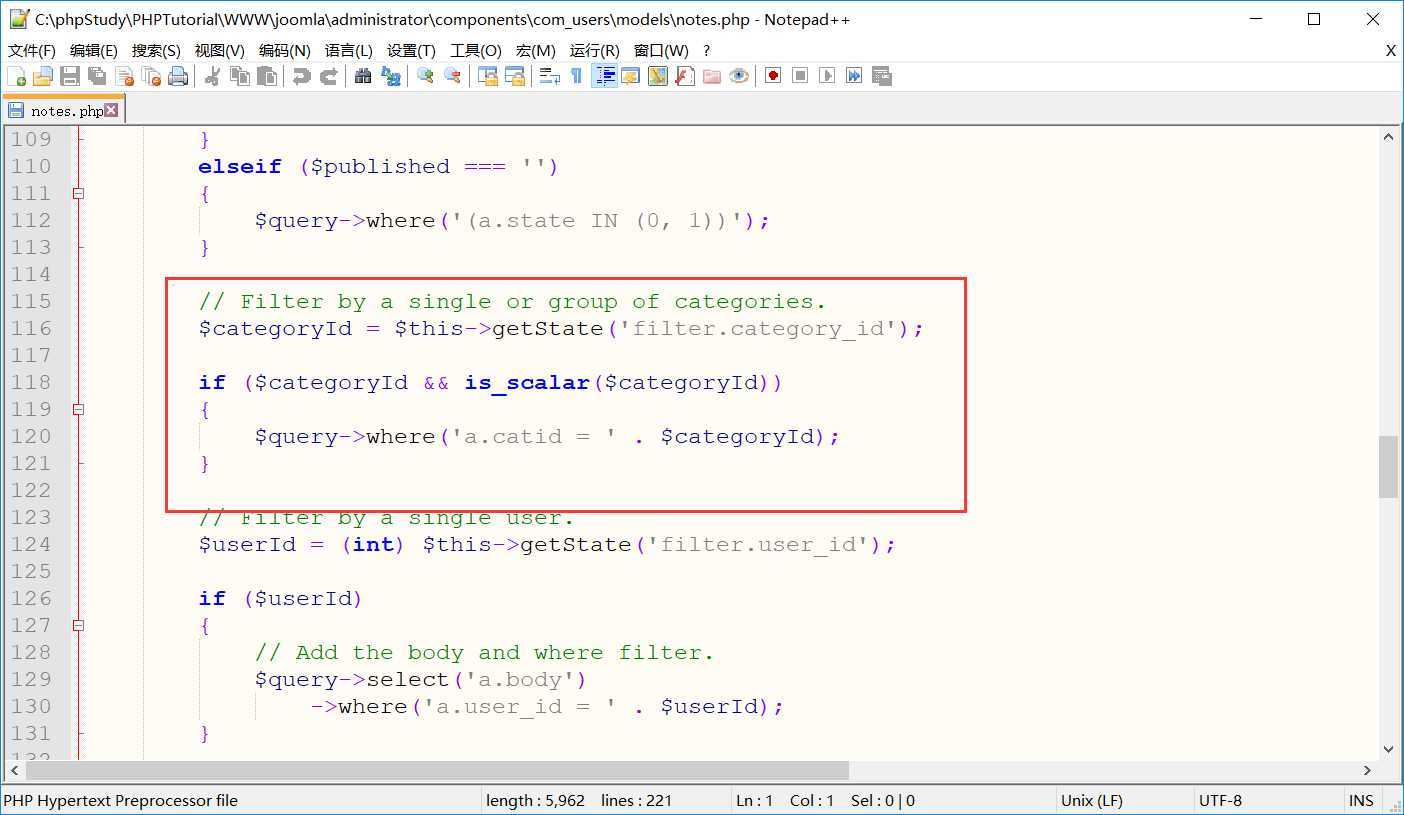Open Folder as Workspace icon
Image resolution: width=1404 pixels, height=815 pixels.
click(x=711, y=76)
